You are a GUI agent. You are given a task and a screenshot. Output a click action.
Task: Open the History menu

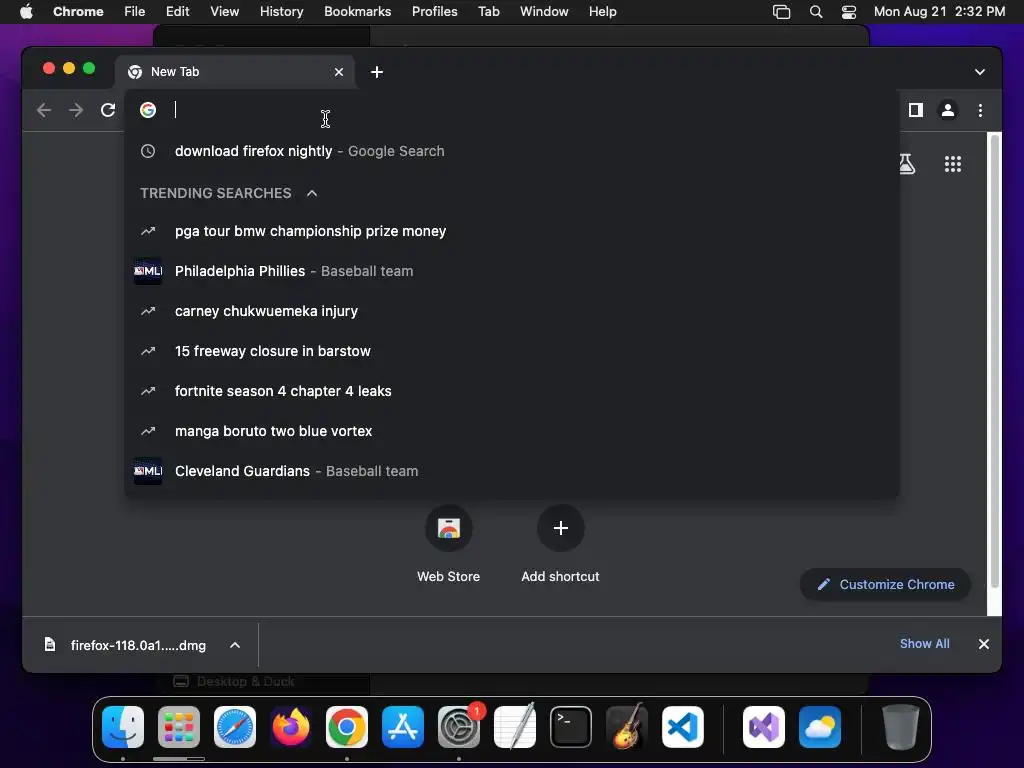point(281,11)
